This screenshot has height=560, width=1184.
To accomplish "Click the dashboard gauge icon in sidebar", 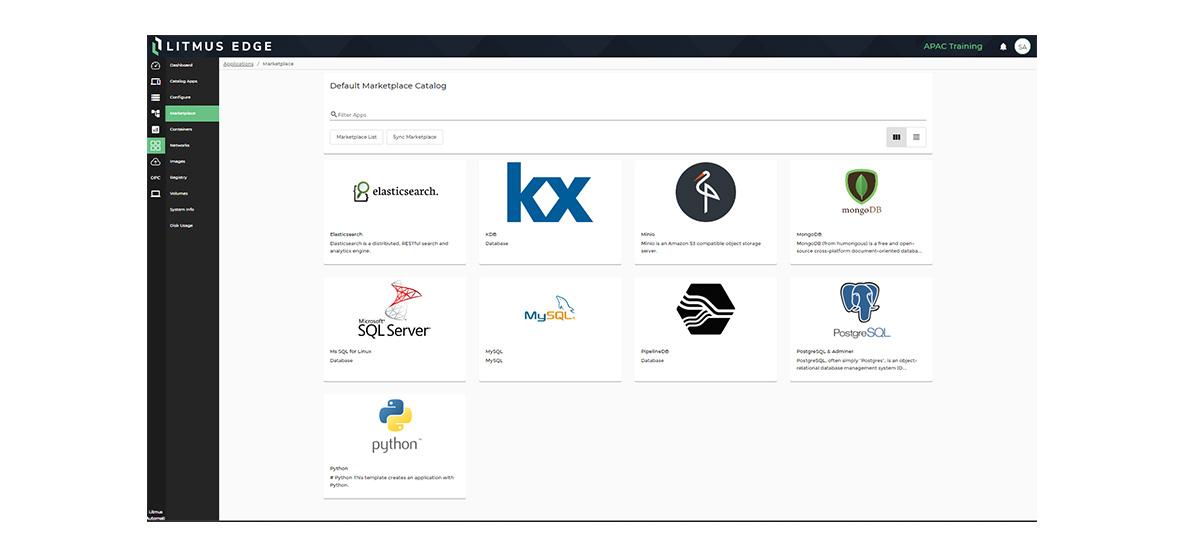I will pyautogui.click(x=155, y=65).
